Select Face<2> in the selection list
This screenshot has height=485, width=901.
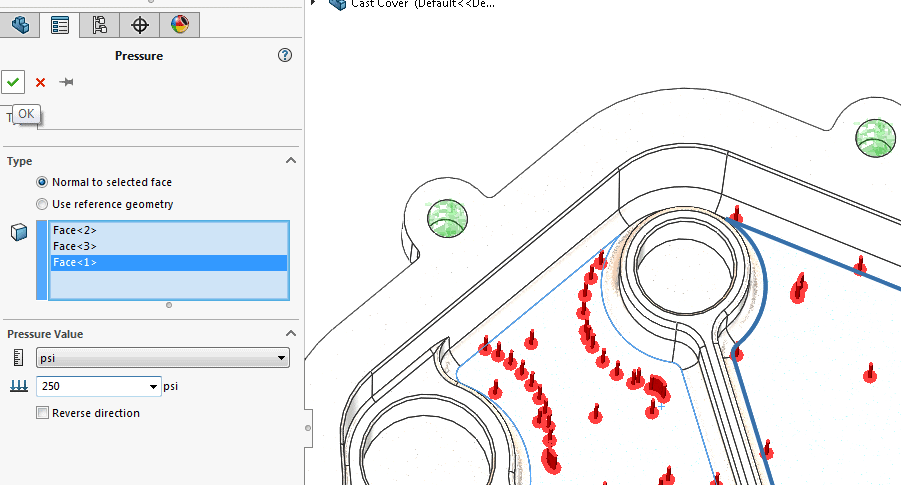coord(75,230)
